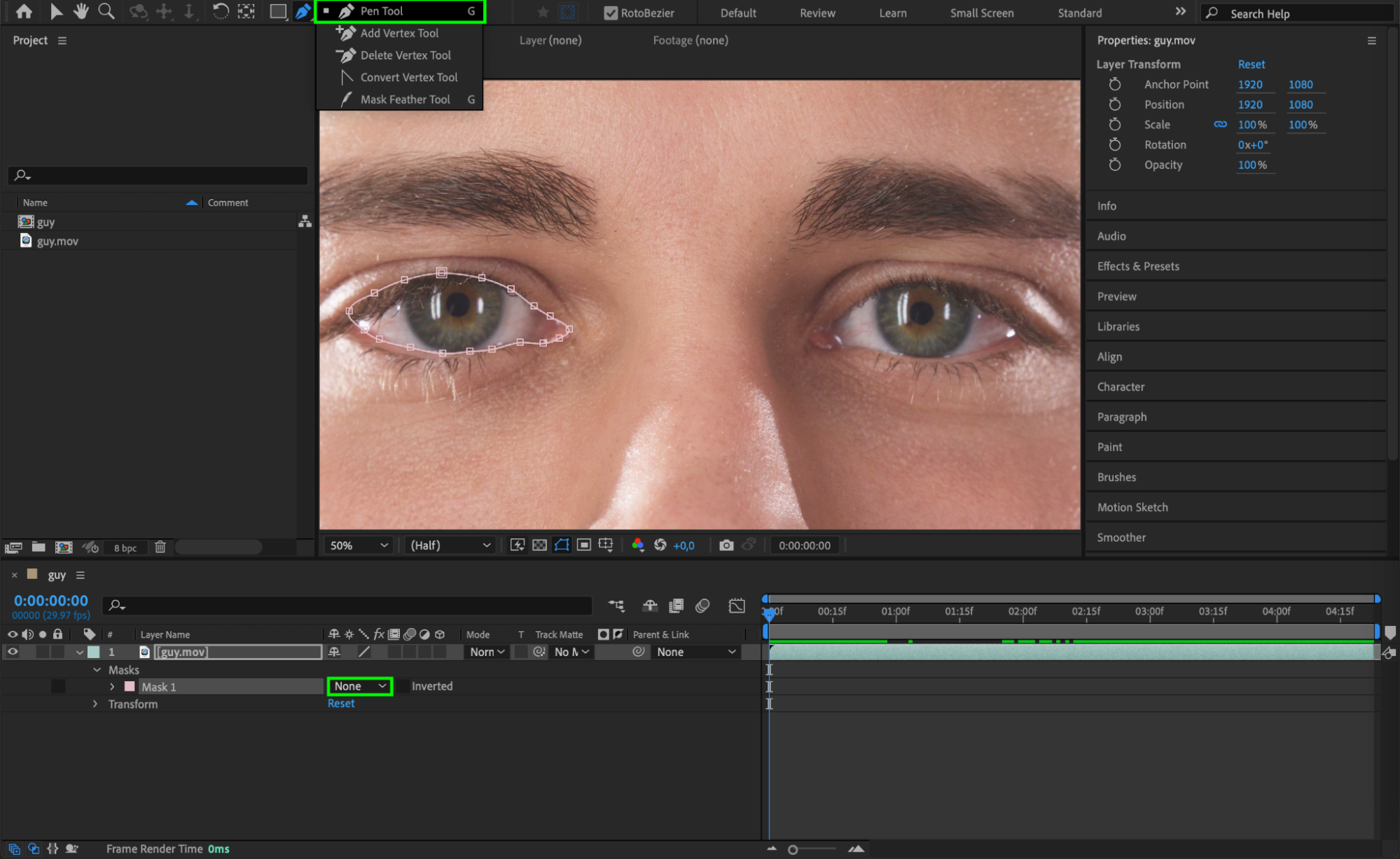Hide guy.mov layer with eye icon

tap(13, 652)
